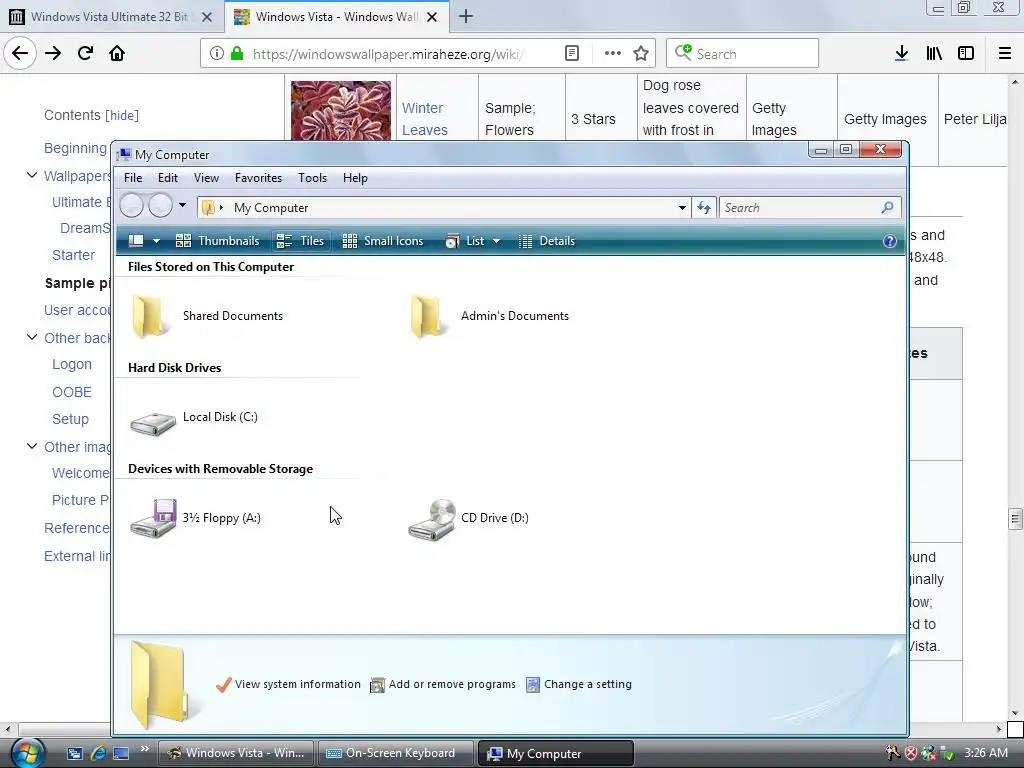Click the vertical scrollbar thumb of the page

(1014, 519)
